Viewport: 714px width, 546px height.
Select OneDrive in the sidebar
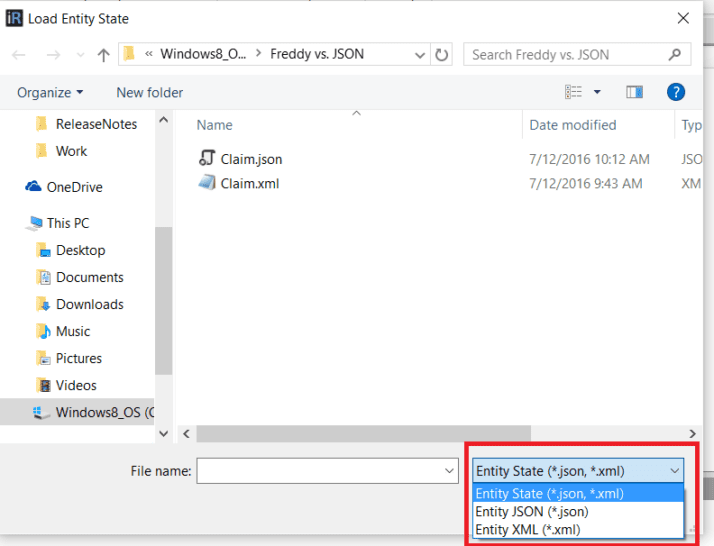[x=74, y=187]
